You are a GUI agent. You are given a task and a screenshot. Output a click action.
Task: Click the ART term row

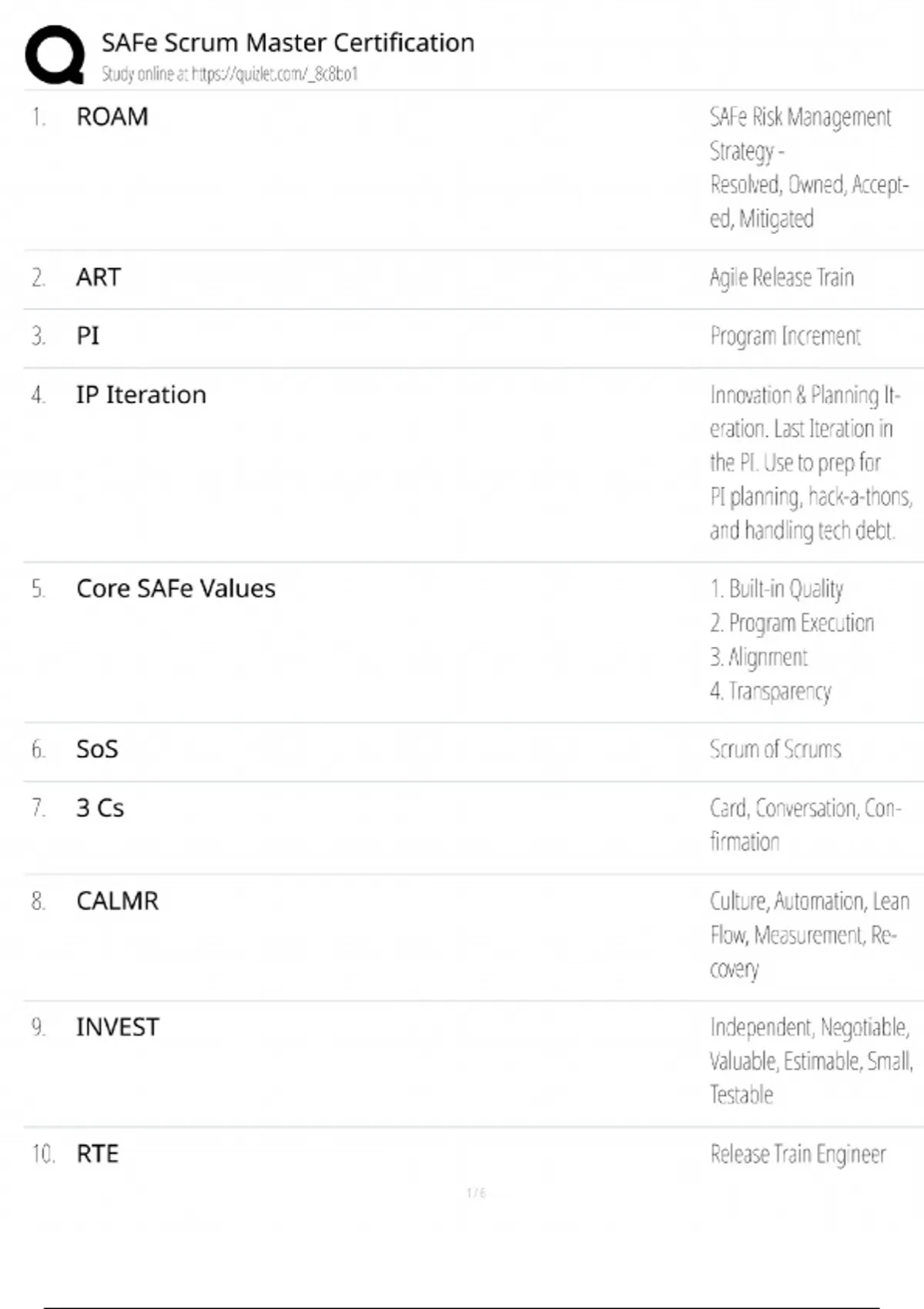coord(99,277)
